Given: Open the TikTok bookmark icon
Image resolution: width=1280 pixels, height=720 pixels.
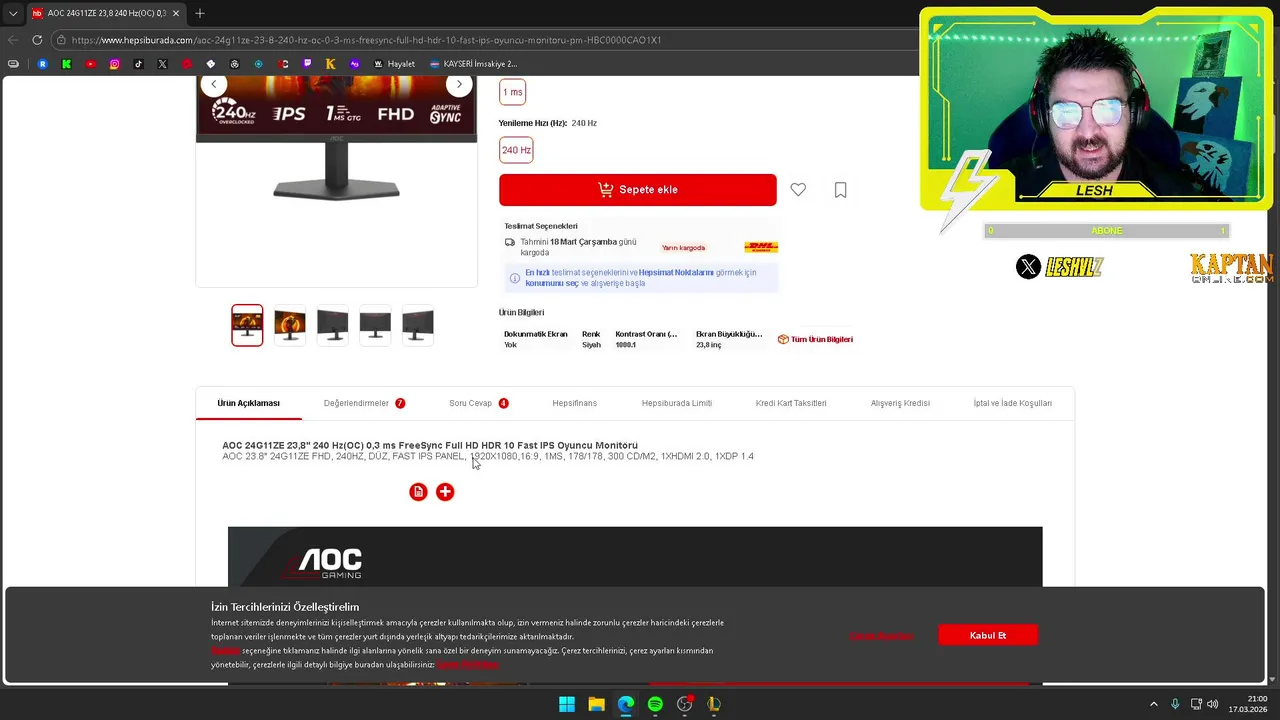Looking at the screenshot, I should point(138,64).
